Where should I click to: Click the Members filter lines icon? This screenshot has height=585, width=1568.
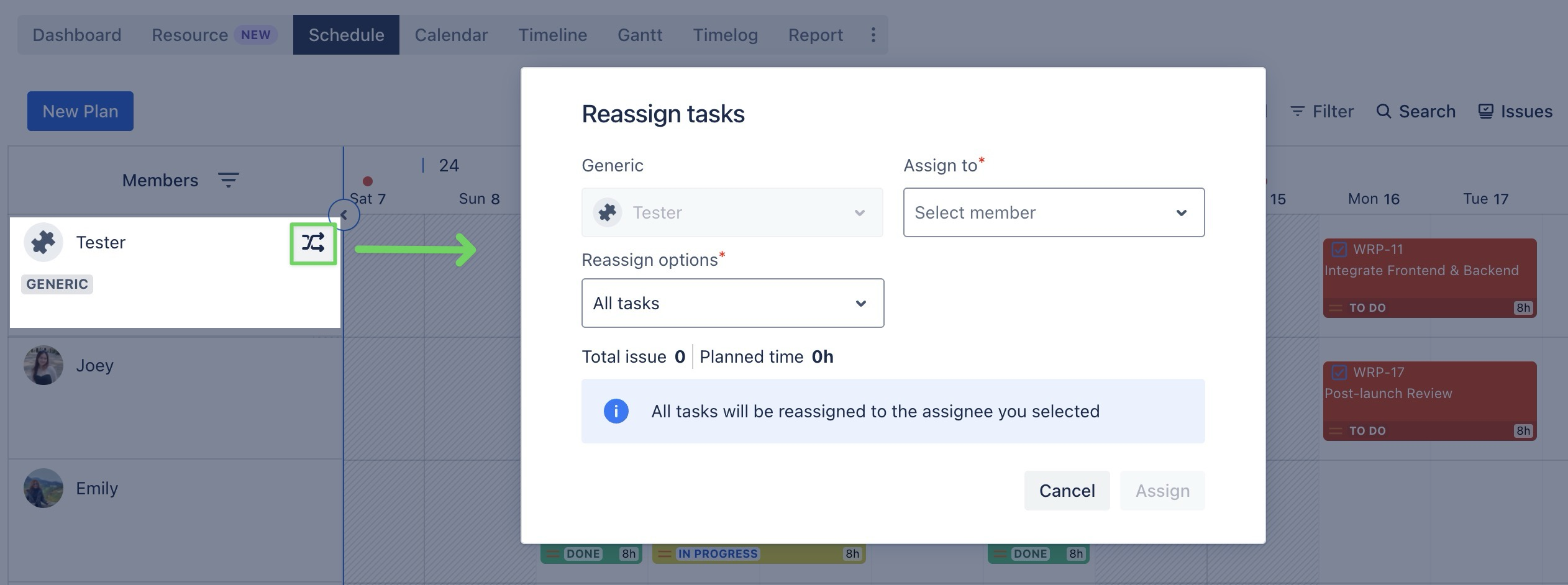click(228, 180)
